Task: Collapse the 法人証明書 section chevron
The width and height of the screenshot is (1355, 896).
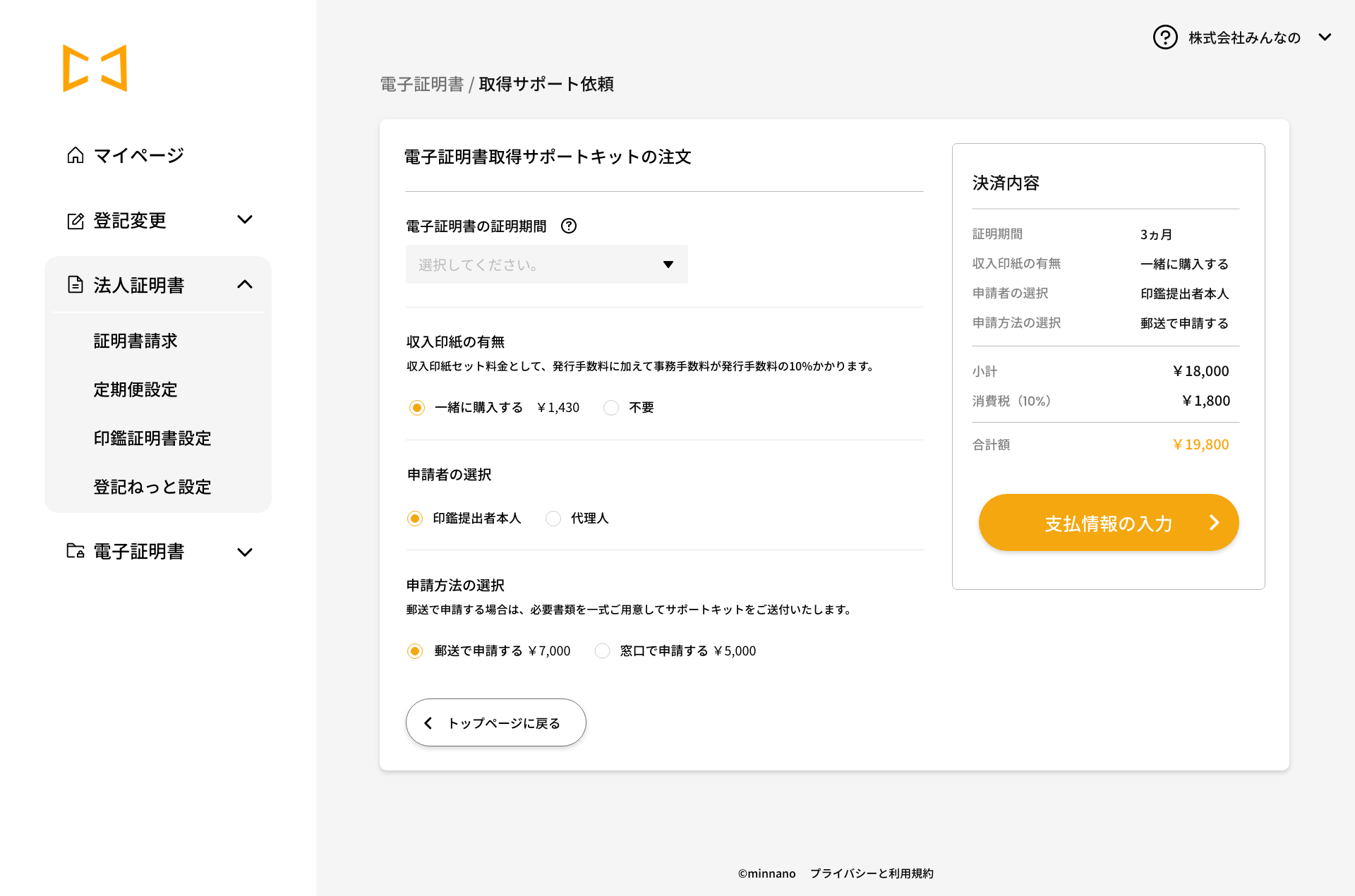Action: 245,284
